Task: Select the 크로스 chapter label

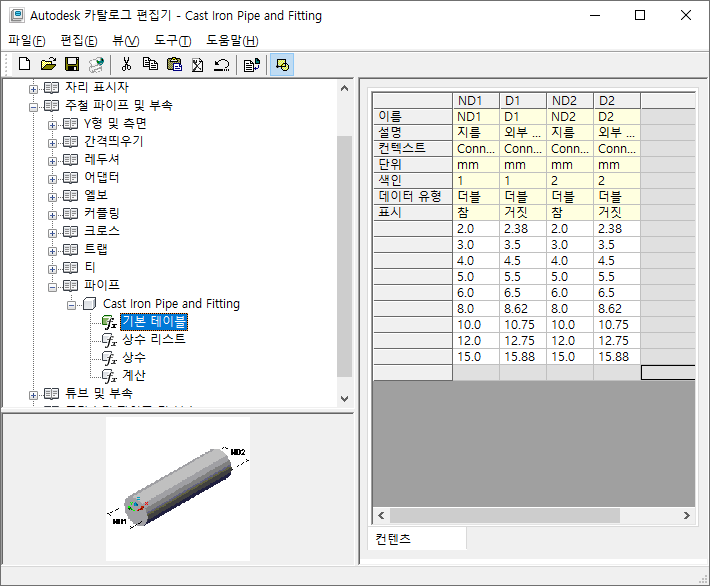Action: [102, 231]
